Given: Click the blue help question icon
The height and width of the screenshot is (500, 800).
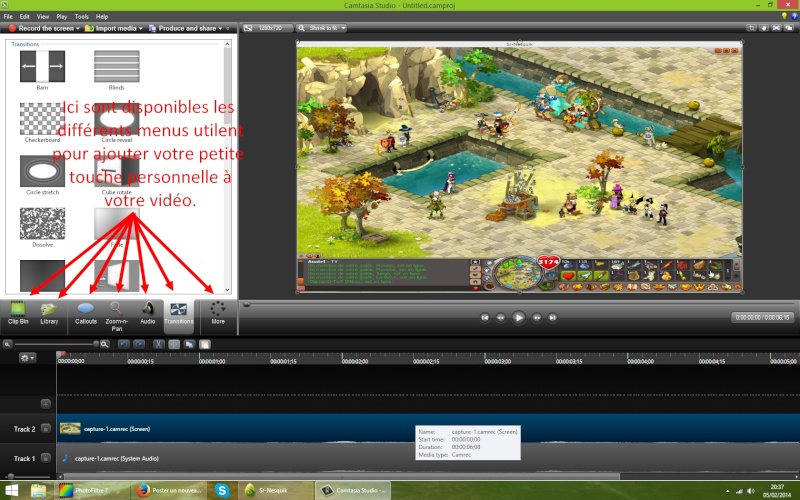Looking at the screenshot, I should (x=794, y=16).
